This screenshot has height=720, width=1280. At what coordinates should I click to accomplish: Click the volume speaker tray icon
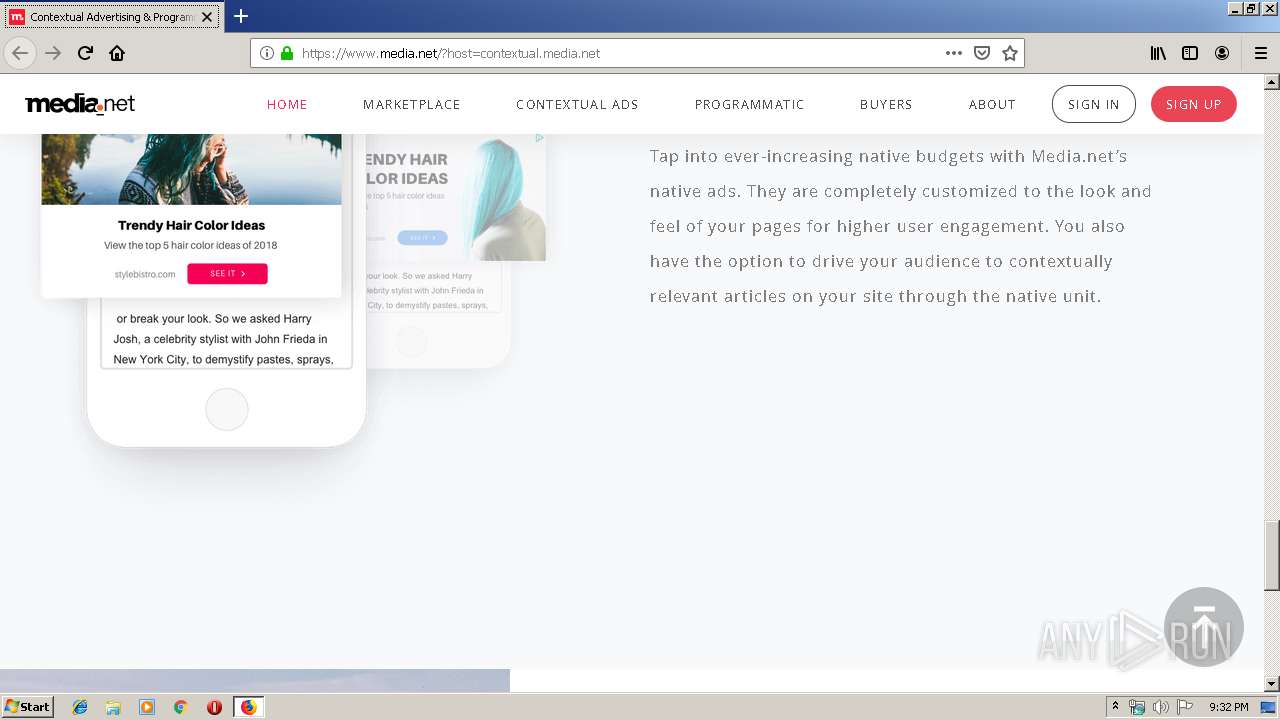tap(1161, 707)
